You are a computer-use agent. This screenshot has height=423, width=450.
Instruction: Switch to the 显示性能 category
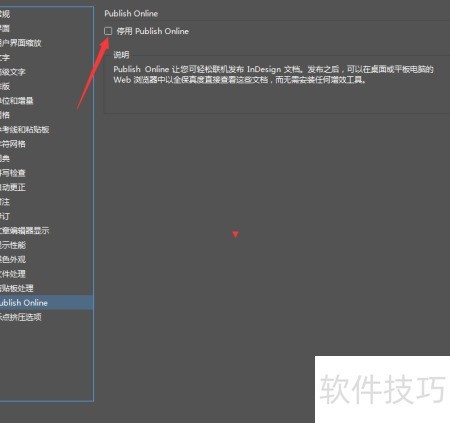(x=13, y=245)
